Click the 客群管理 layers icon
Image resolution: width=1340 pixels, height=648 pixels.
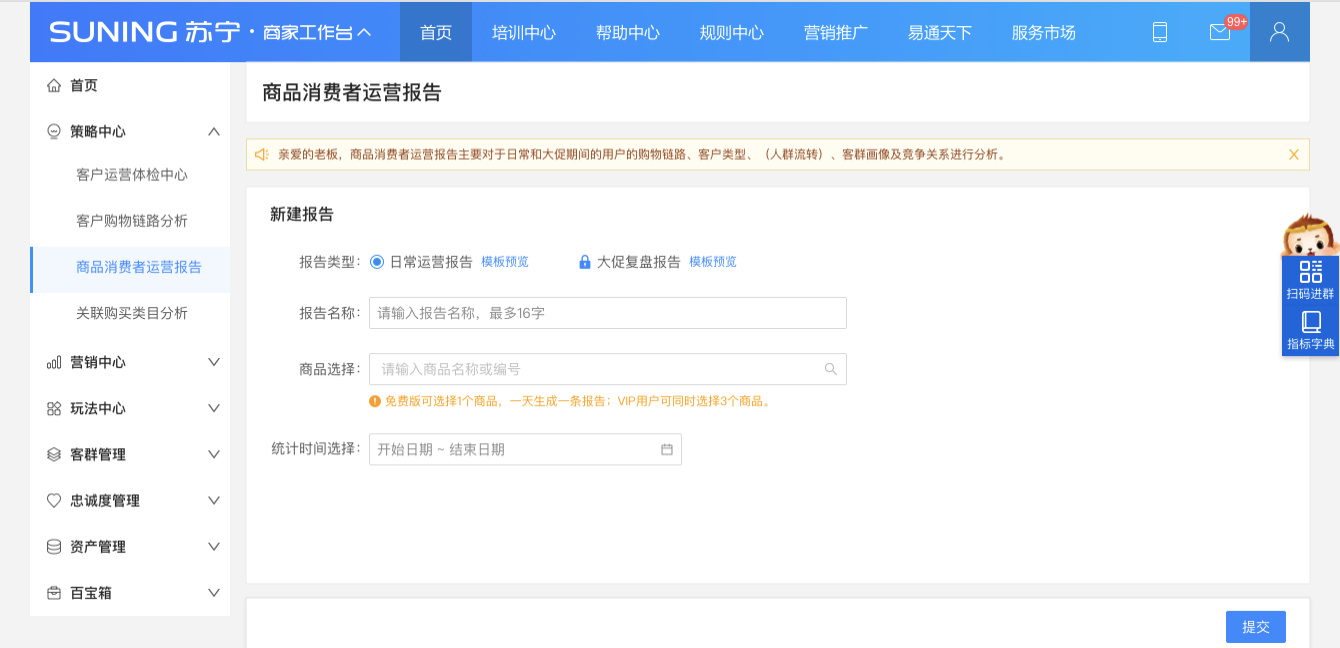[54, 455]
